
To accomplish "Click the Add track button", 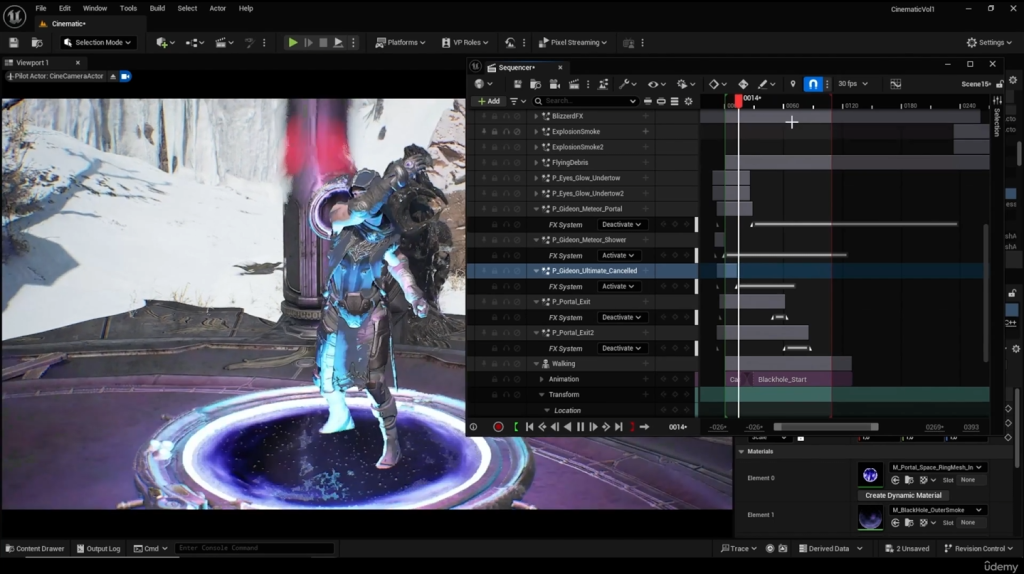I will click(x=489, y=101).
